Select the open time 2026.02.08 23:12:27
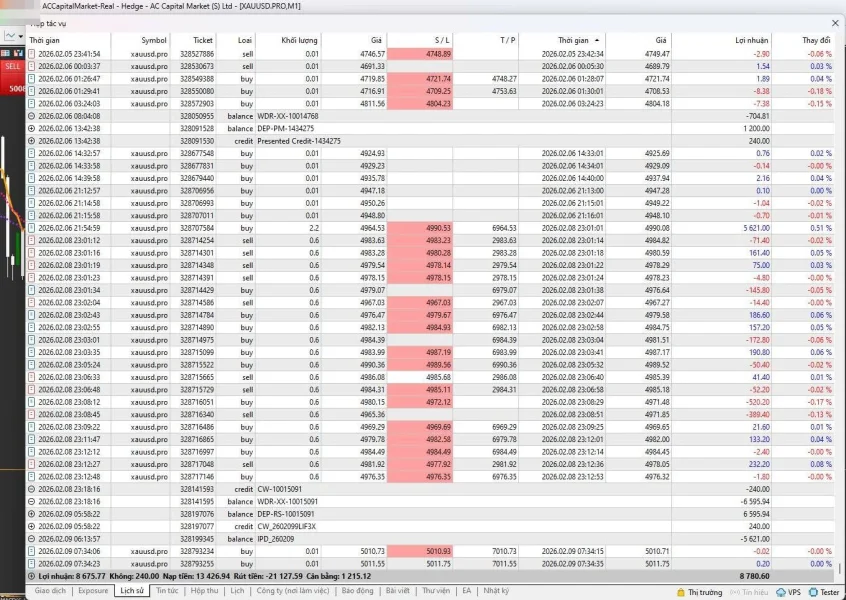This screenshot has width=846, height=600. [x=69, y=465]
